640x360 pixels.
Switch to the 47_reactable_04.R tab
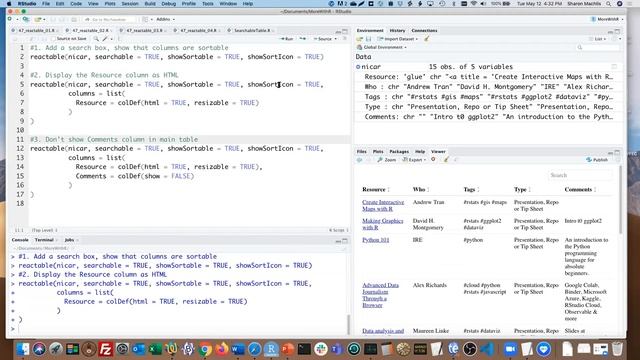pyautogui.click(x=198, y=30)
